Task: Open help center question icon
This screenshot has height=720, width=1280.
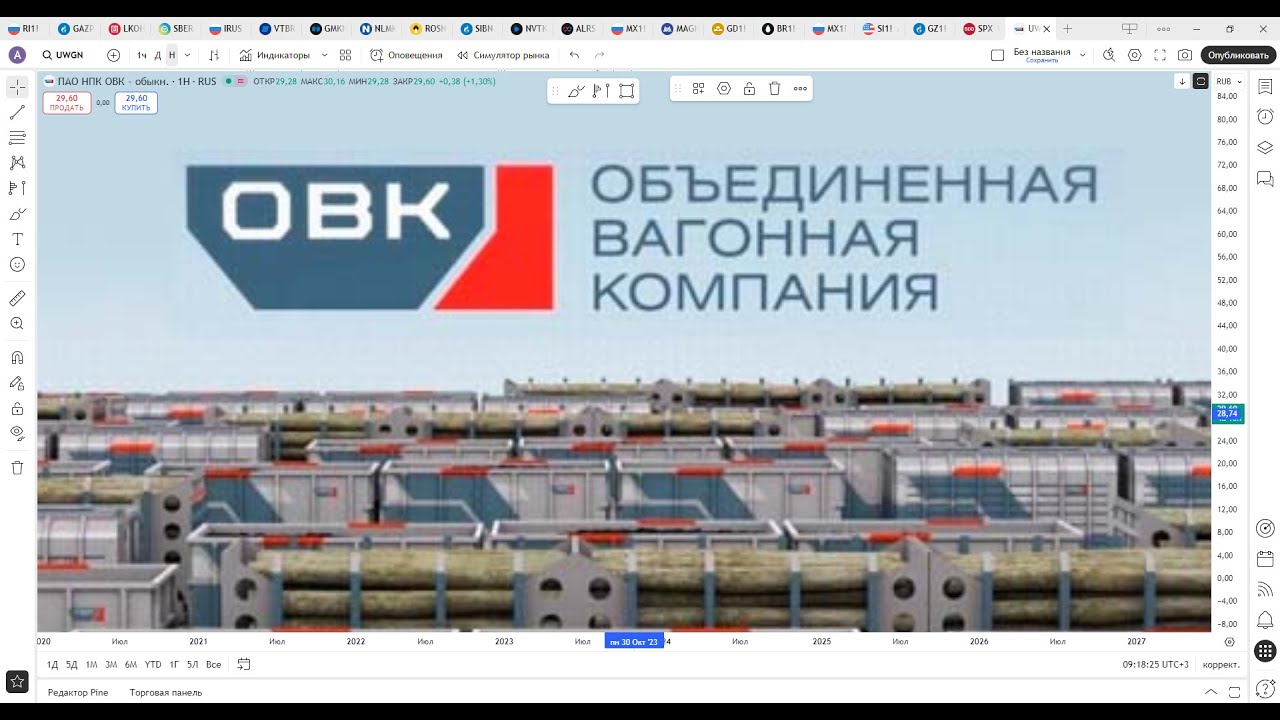Action: pyautogui.click(x=1265, y=688)
